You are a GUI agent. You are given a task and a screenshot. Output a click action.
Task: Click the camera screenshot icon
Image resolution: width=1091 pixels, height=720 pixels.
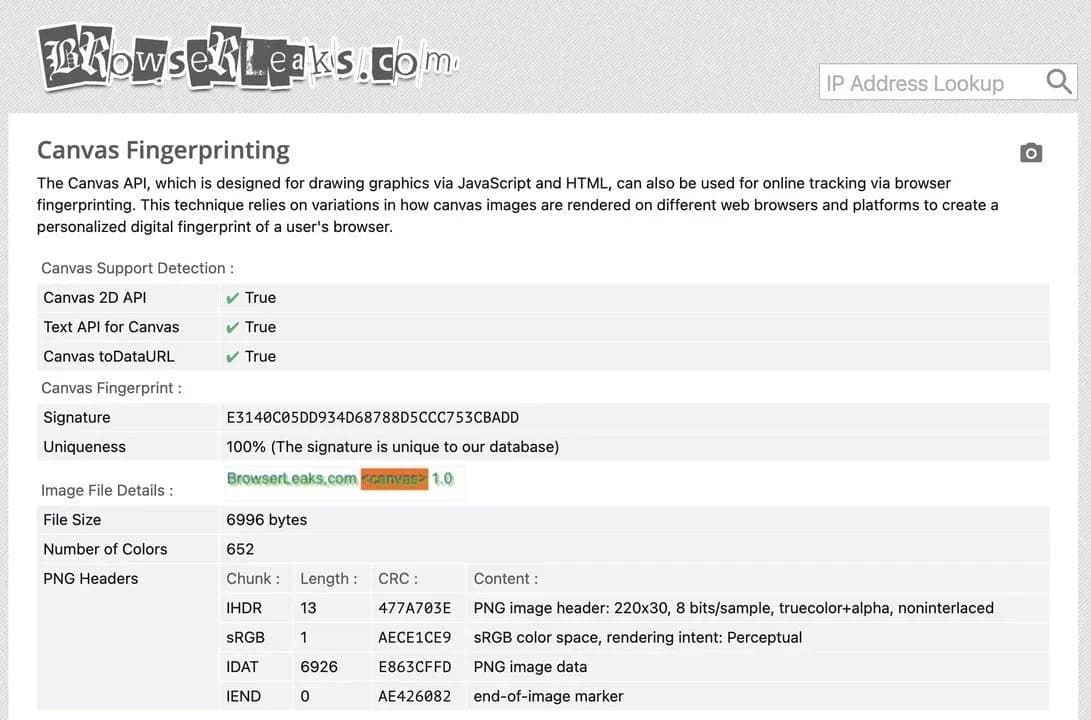[1031, 152]
